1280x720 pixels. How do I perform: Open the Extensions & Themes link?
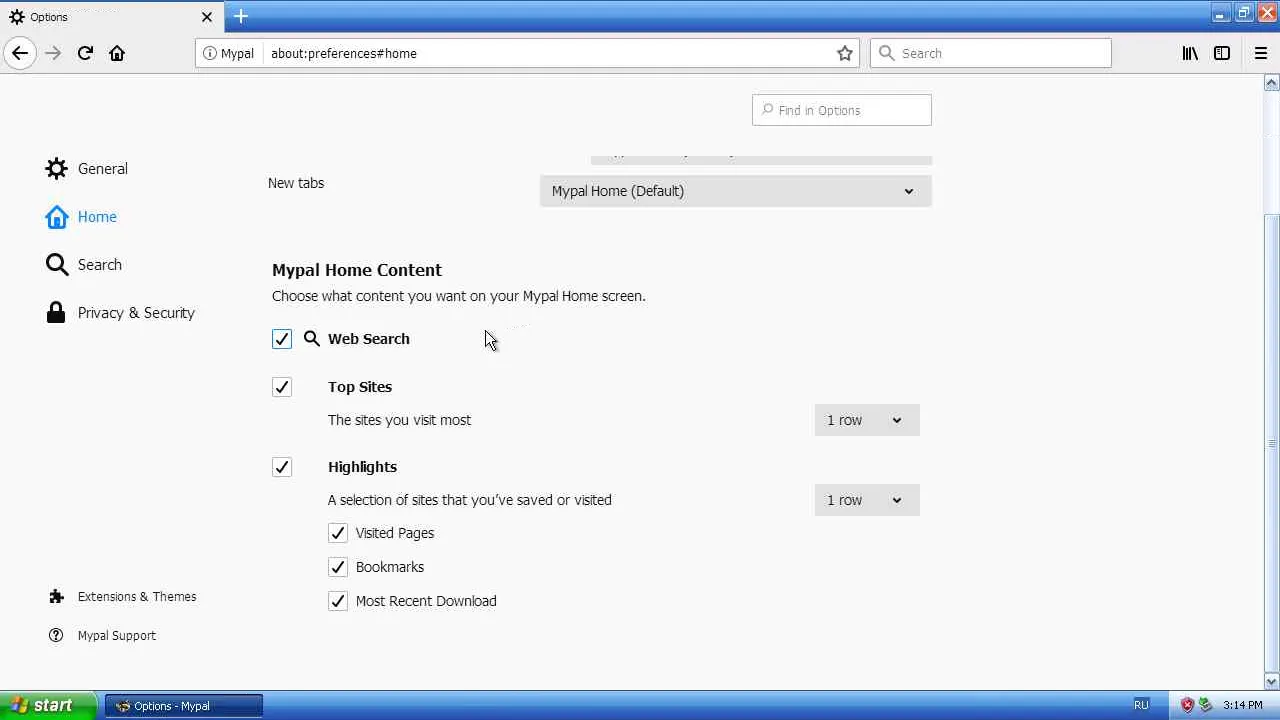tap(137, 596)
